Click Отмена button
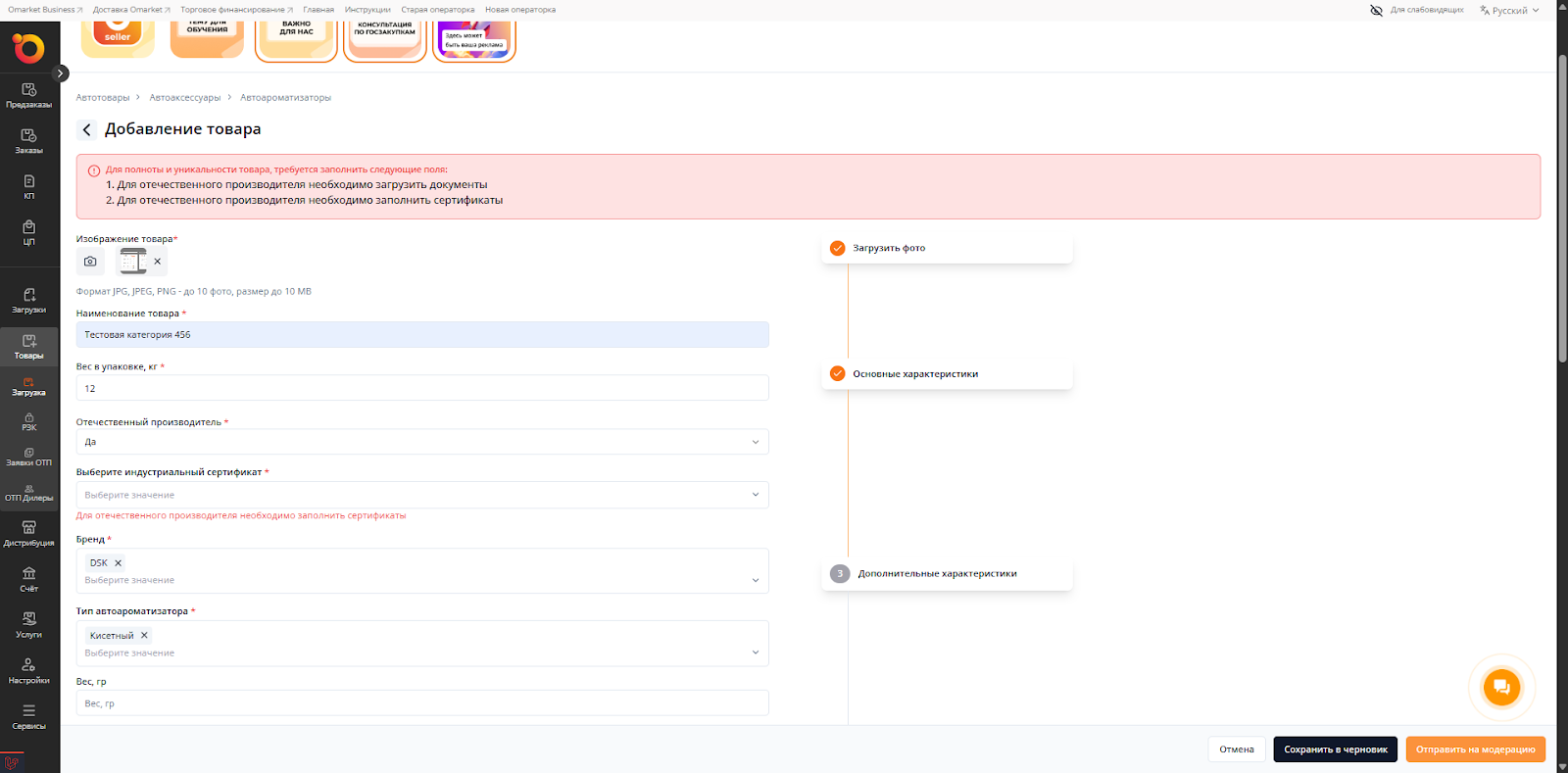1568x773 pixels. pos(1237,749)
